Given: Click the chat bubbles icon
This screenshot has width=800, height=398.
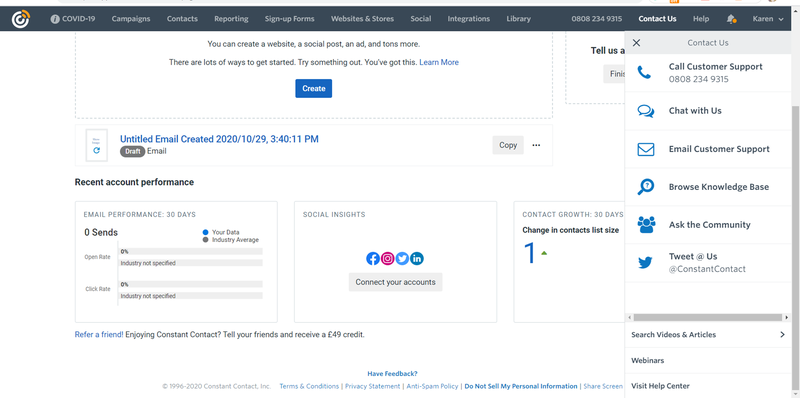Looking at the screenshot, I should tap(645, 111).
